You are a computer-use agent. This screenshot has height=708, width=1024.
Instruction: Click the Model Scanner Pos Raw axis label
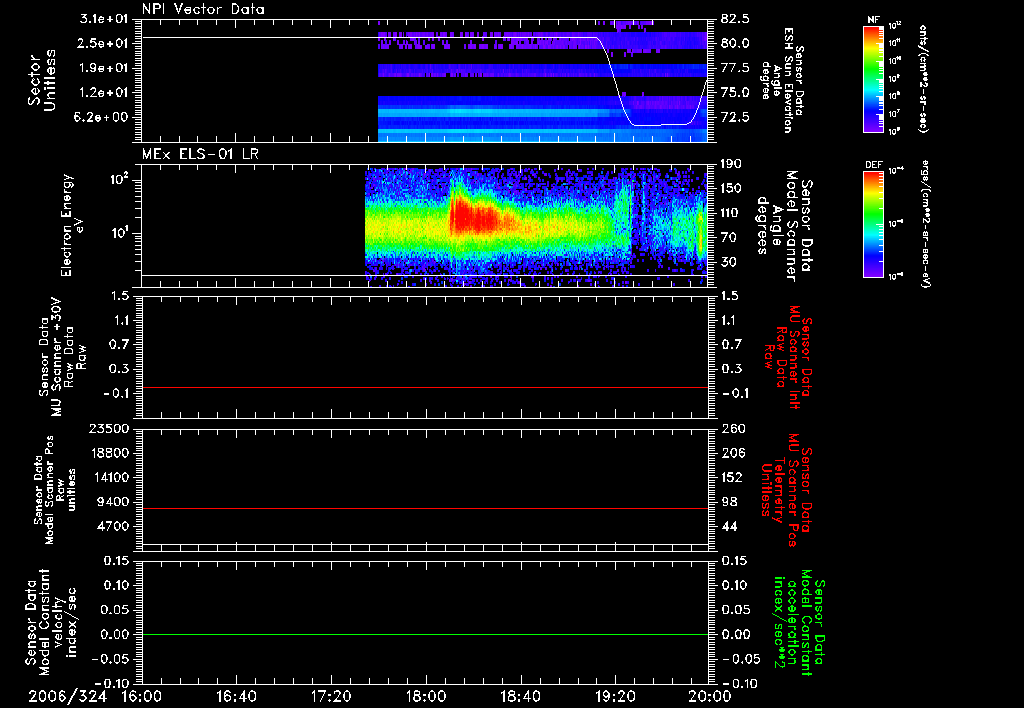point(55,491)
